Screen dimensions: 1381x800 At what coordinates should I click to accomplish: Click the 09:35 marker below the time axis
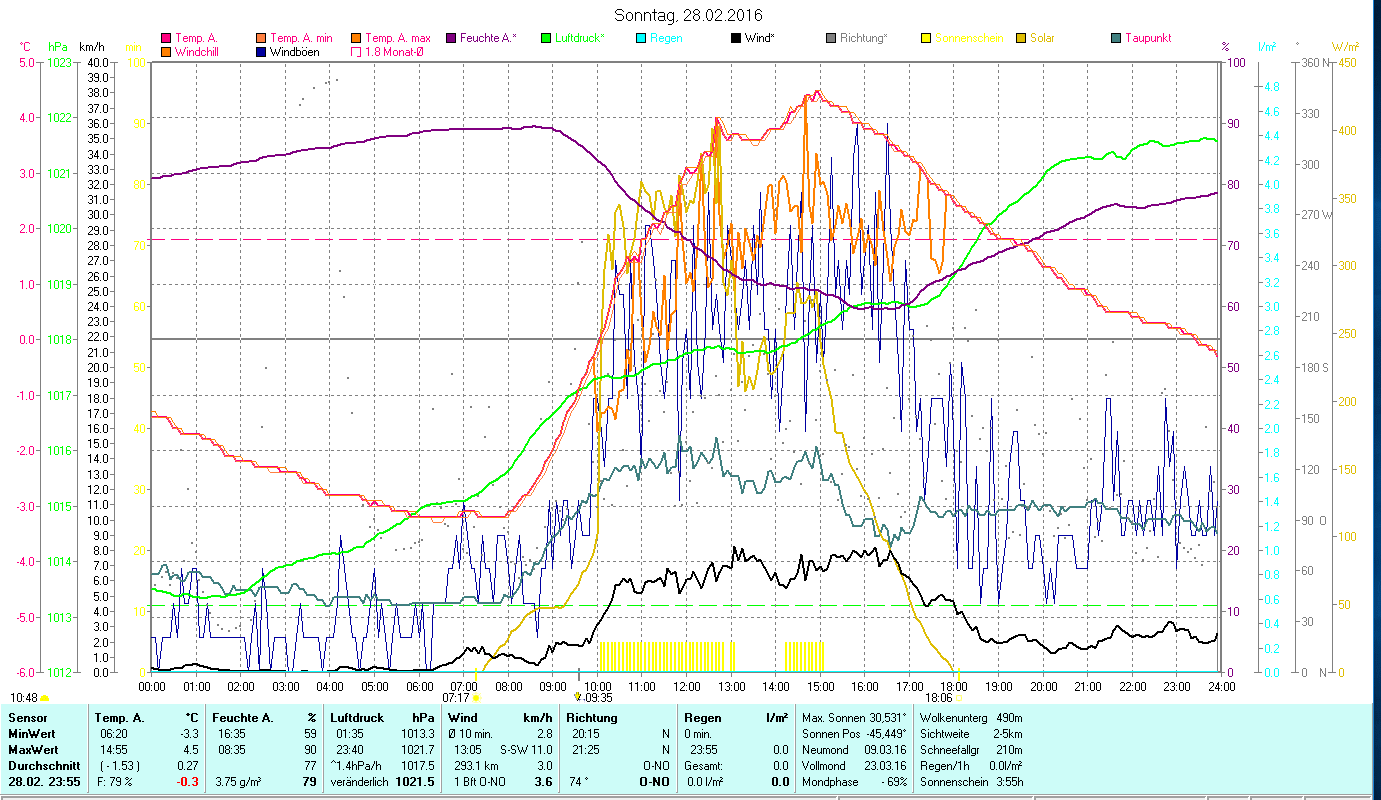[597, 698]
